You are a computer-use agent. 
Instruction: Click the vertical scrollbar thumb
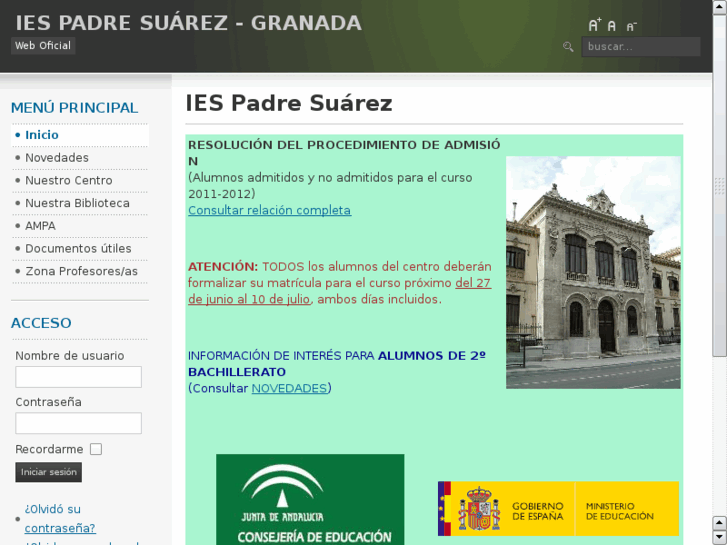(x=719, y=186)
